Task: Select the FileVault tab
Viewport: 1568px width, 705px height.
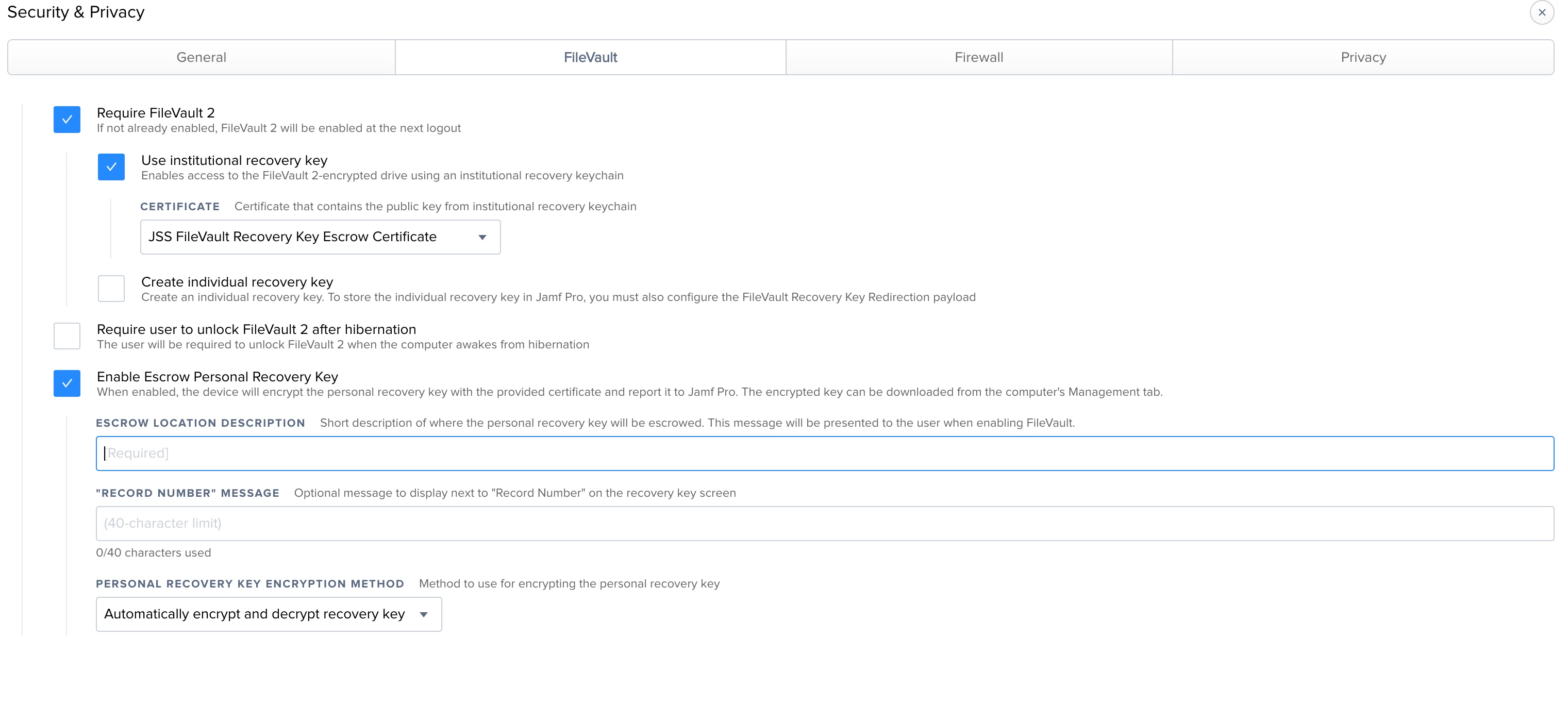Action: 590,57
